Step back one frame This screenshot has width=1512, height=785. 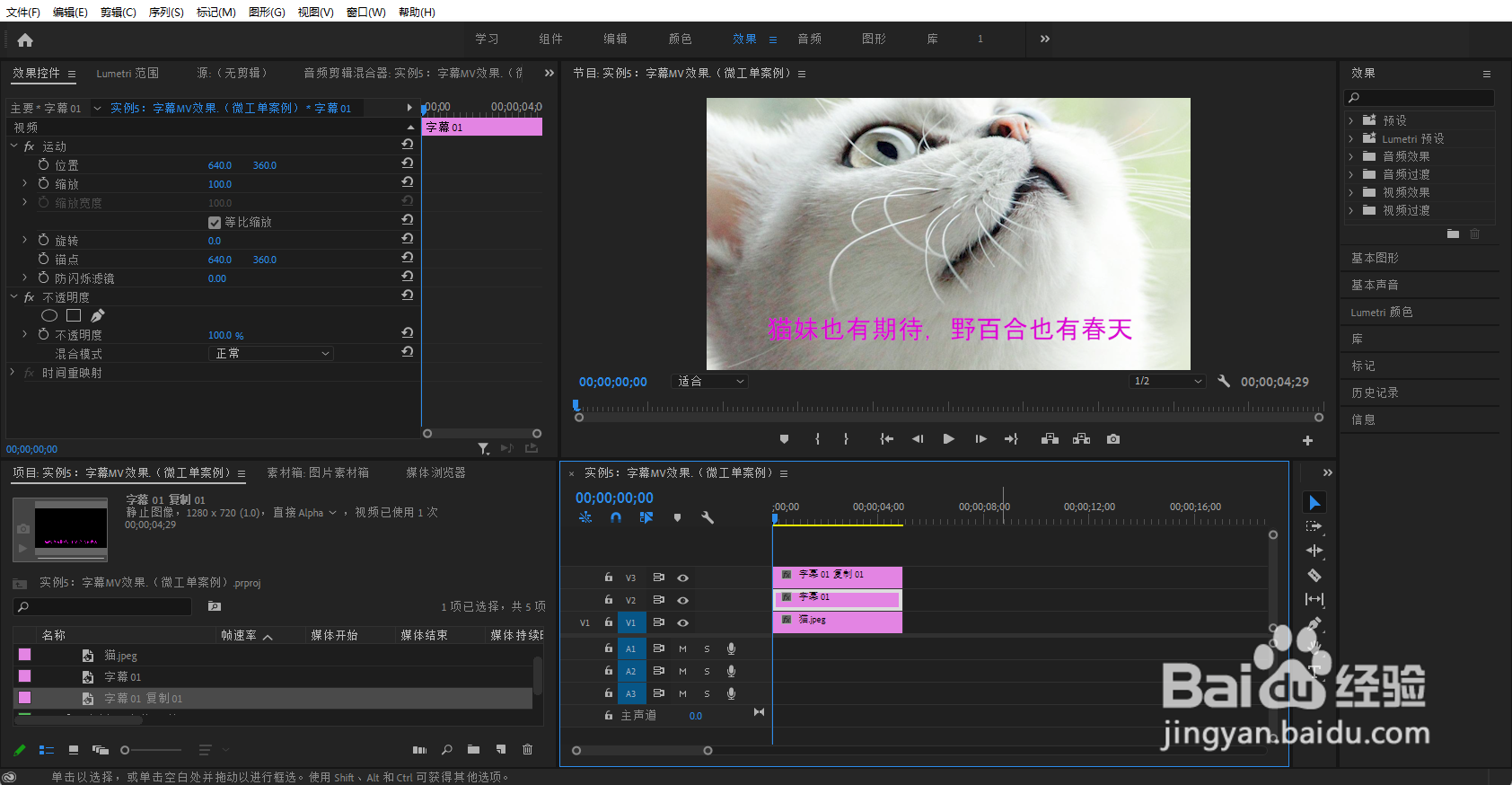pyautogui.click(x=918, y=439)
